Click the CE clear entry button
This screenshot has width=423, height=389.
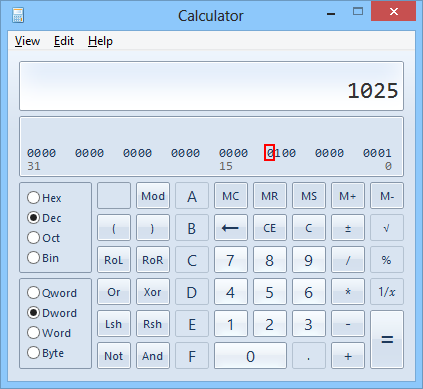pos(270,228)
